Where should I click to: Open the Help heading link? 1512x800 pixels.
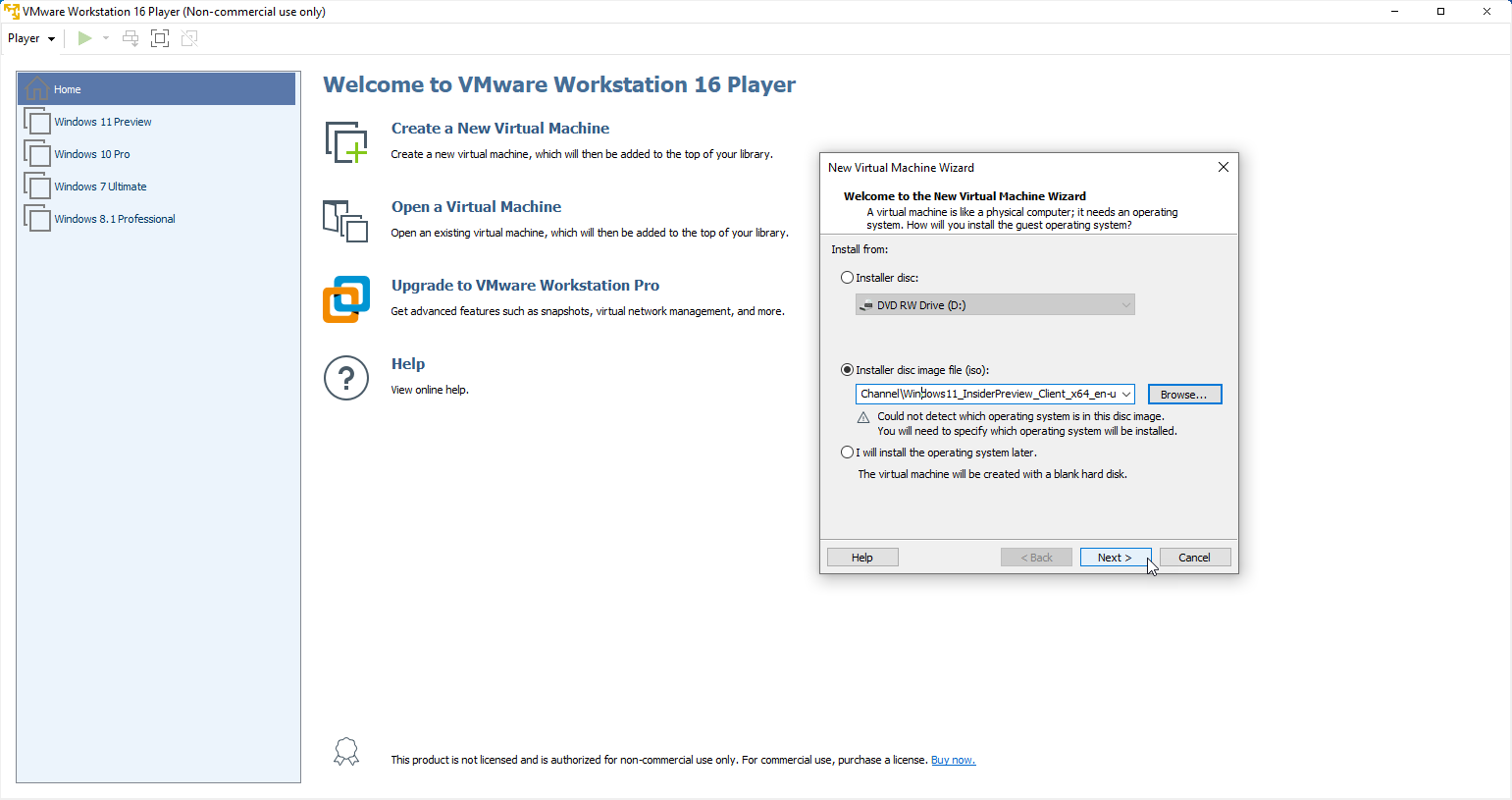click(x=408, y=364)
